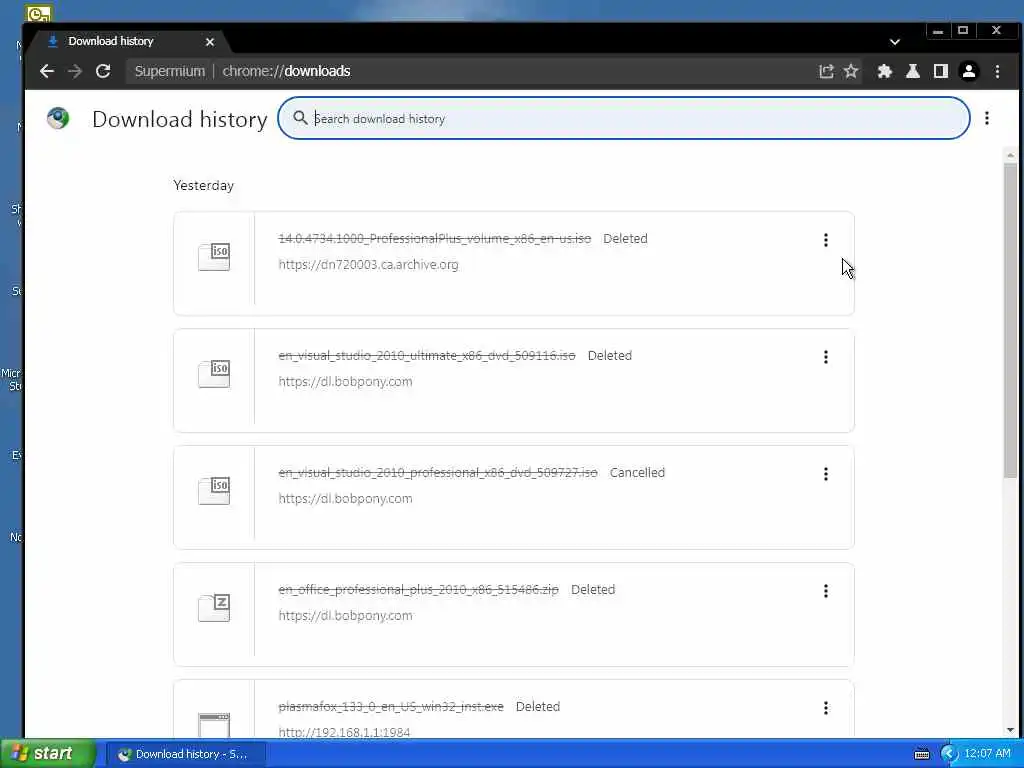Click 14.0.4734.1000_ProfessionalPlus_volume file name
1024x768 pixels.
point(434,238)
